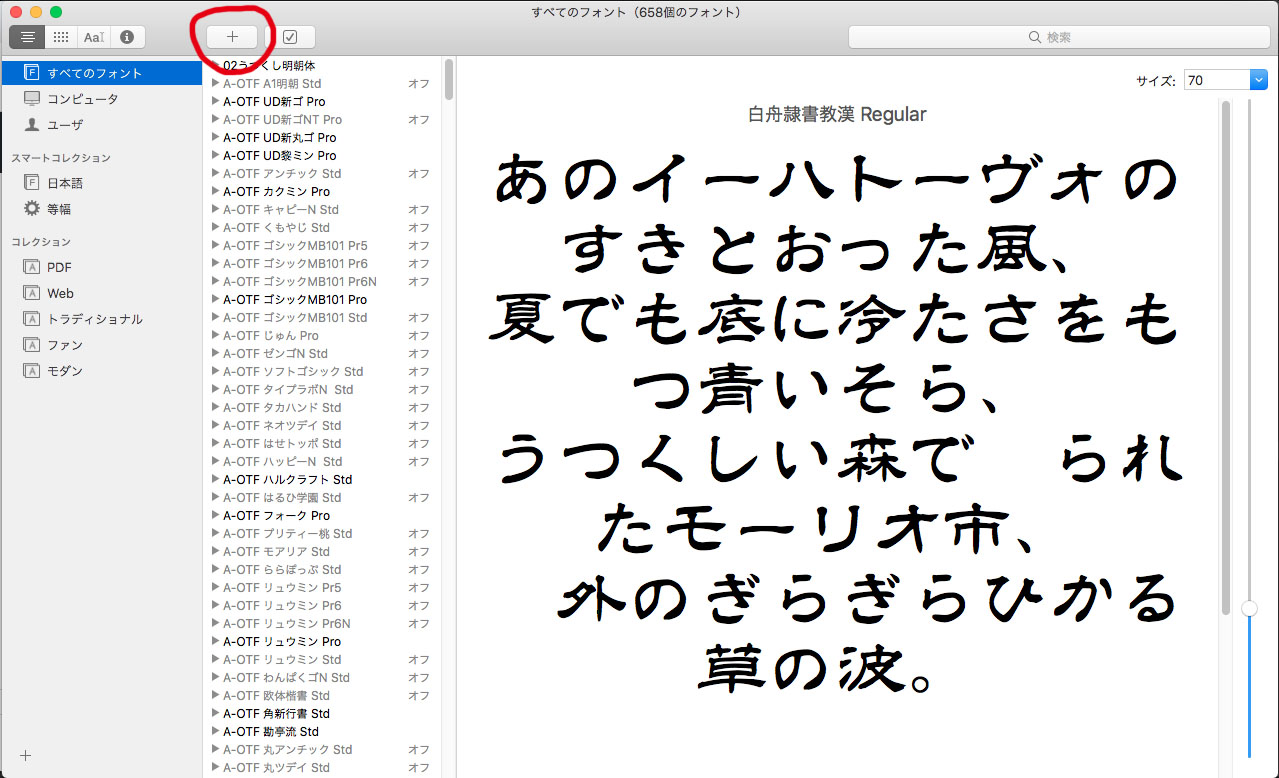
Task: Click the font size slider handle
Action: click(1249, 608)
